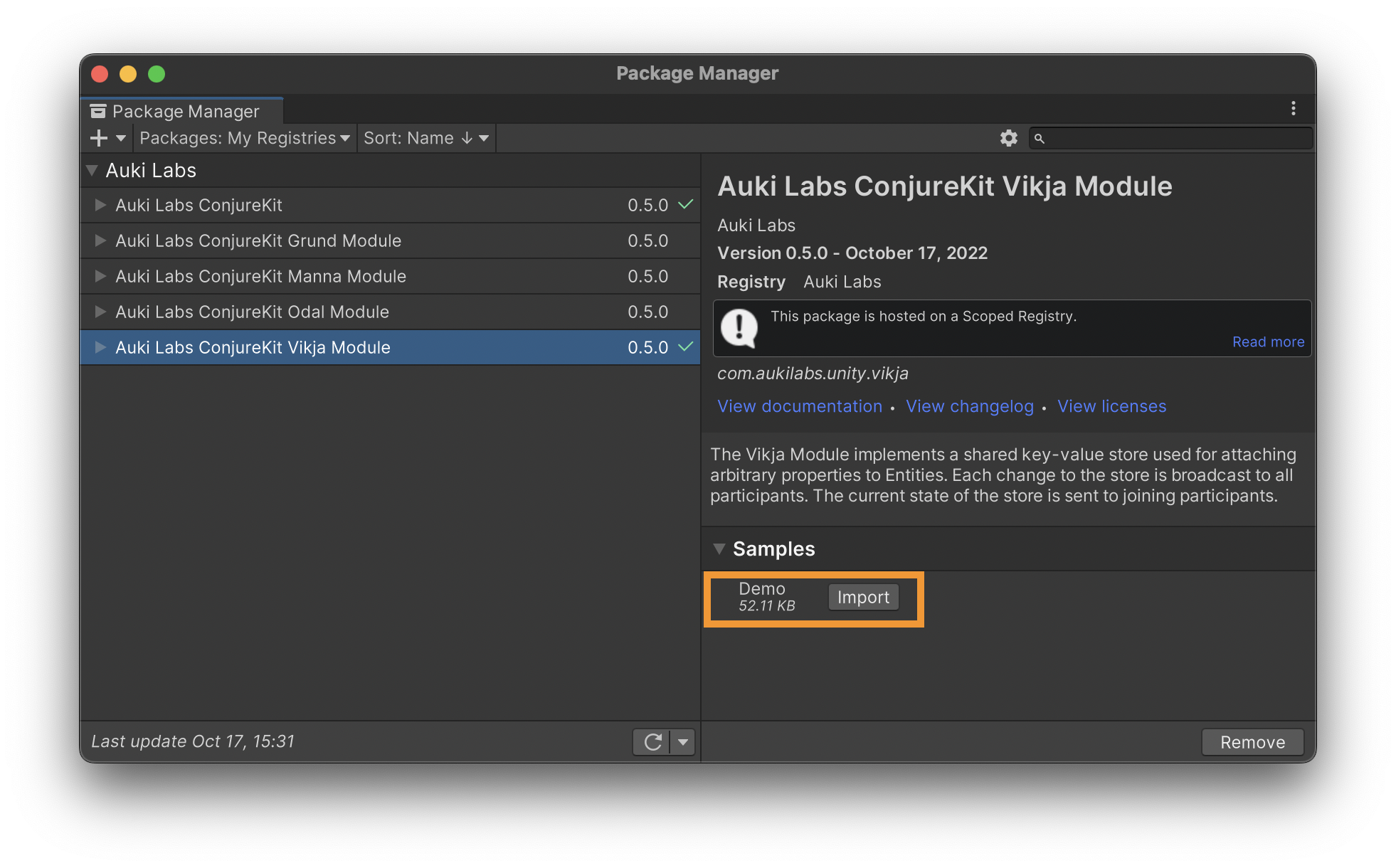
Task: Click the Registry Auki Labs value
Action: point(842,282)
